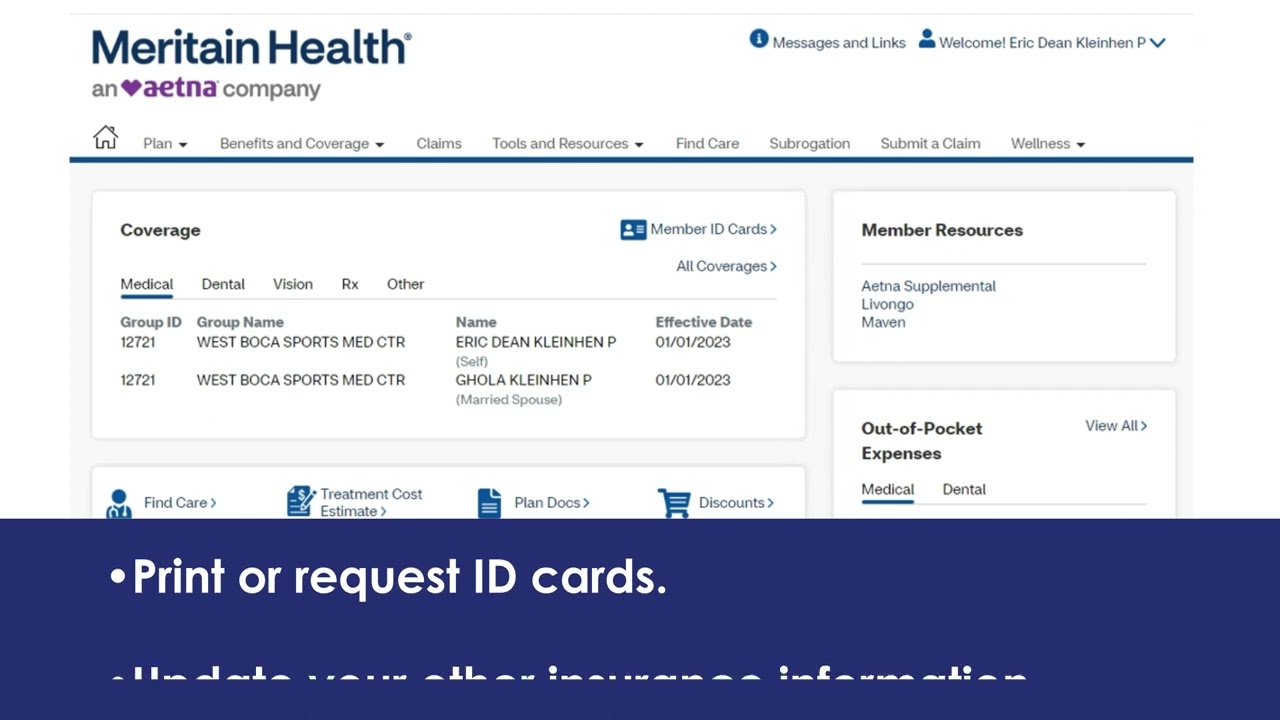Expand Benefits and Coverage dropdown
Screen dimensions: 1280x720
click(302, 144)
